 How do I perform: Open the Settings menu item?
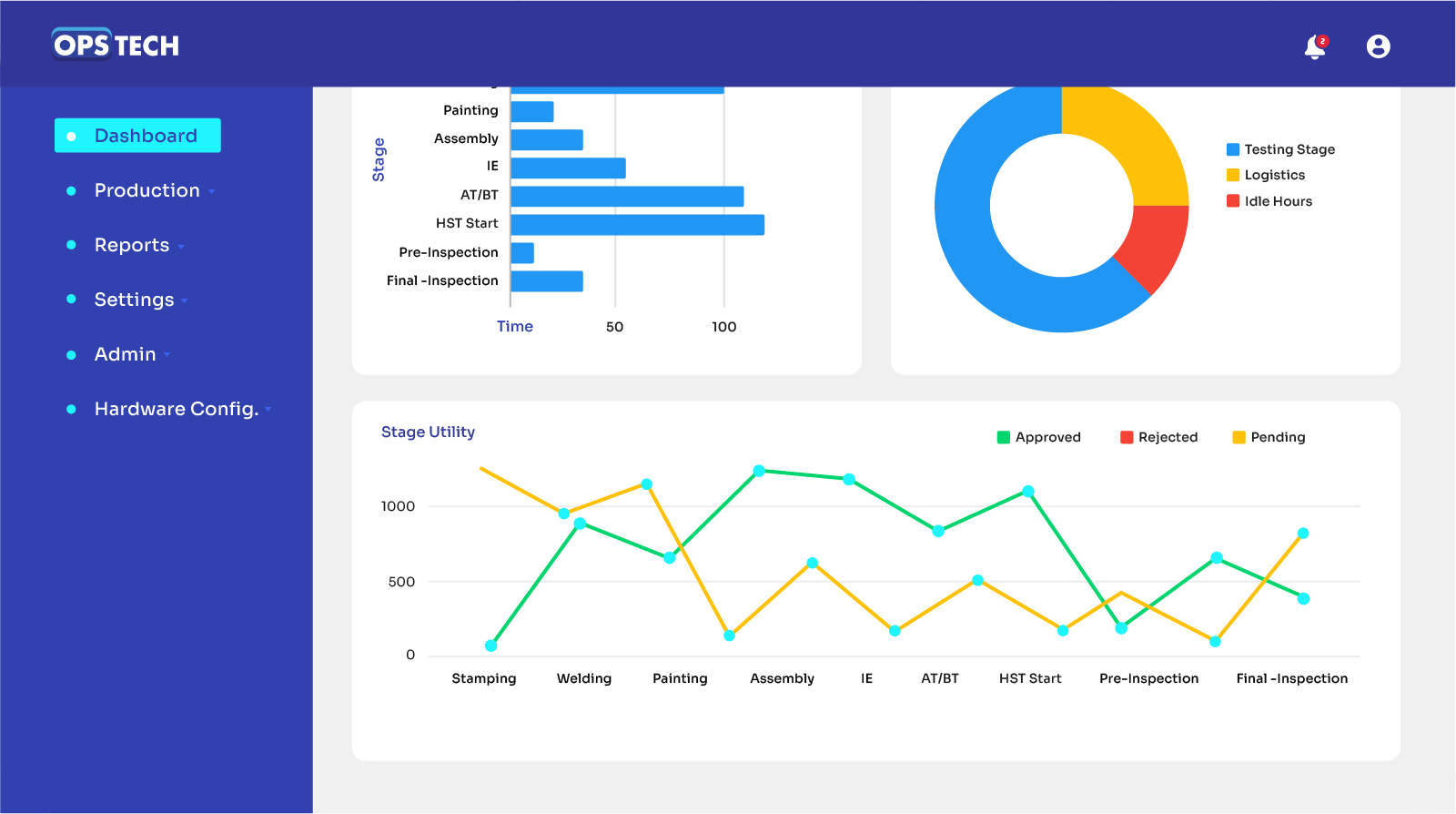click(x=134, y=300)
